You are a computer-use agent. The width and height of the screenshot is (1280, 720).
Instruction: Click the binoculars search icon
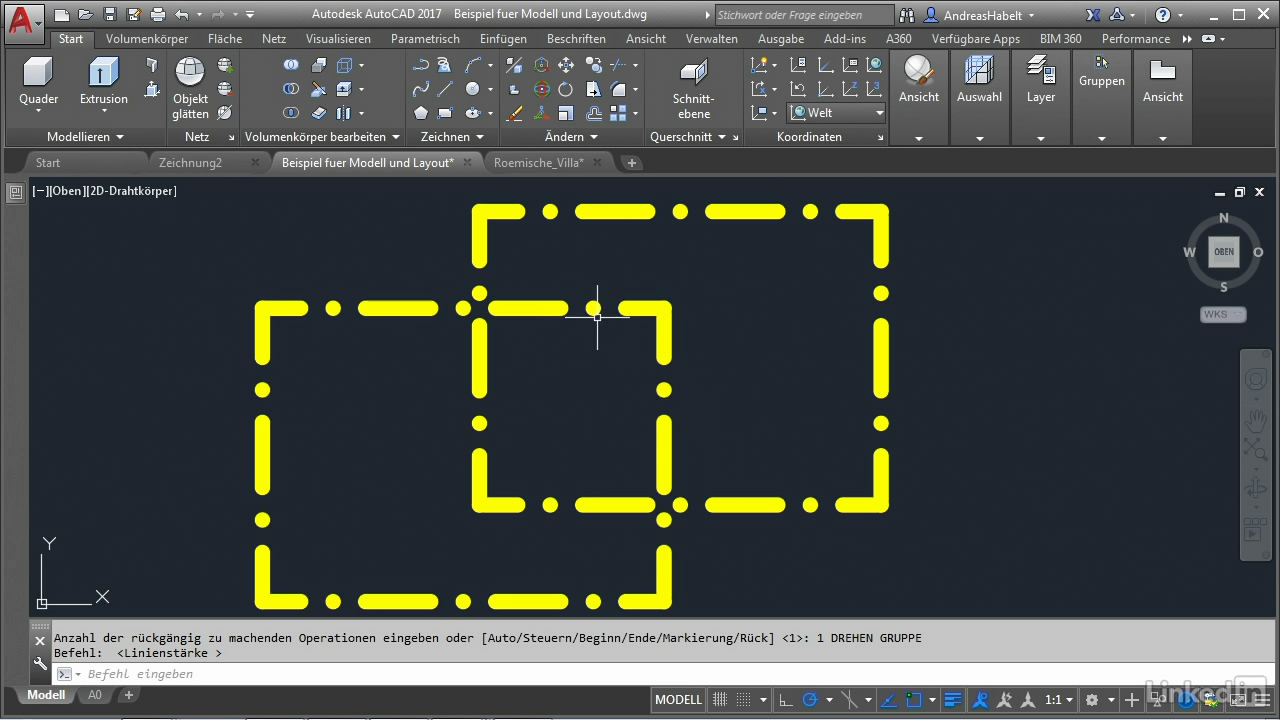click(x=907, y=15)
